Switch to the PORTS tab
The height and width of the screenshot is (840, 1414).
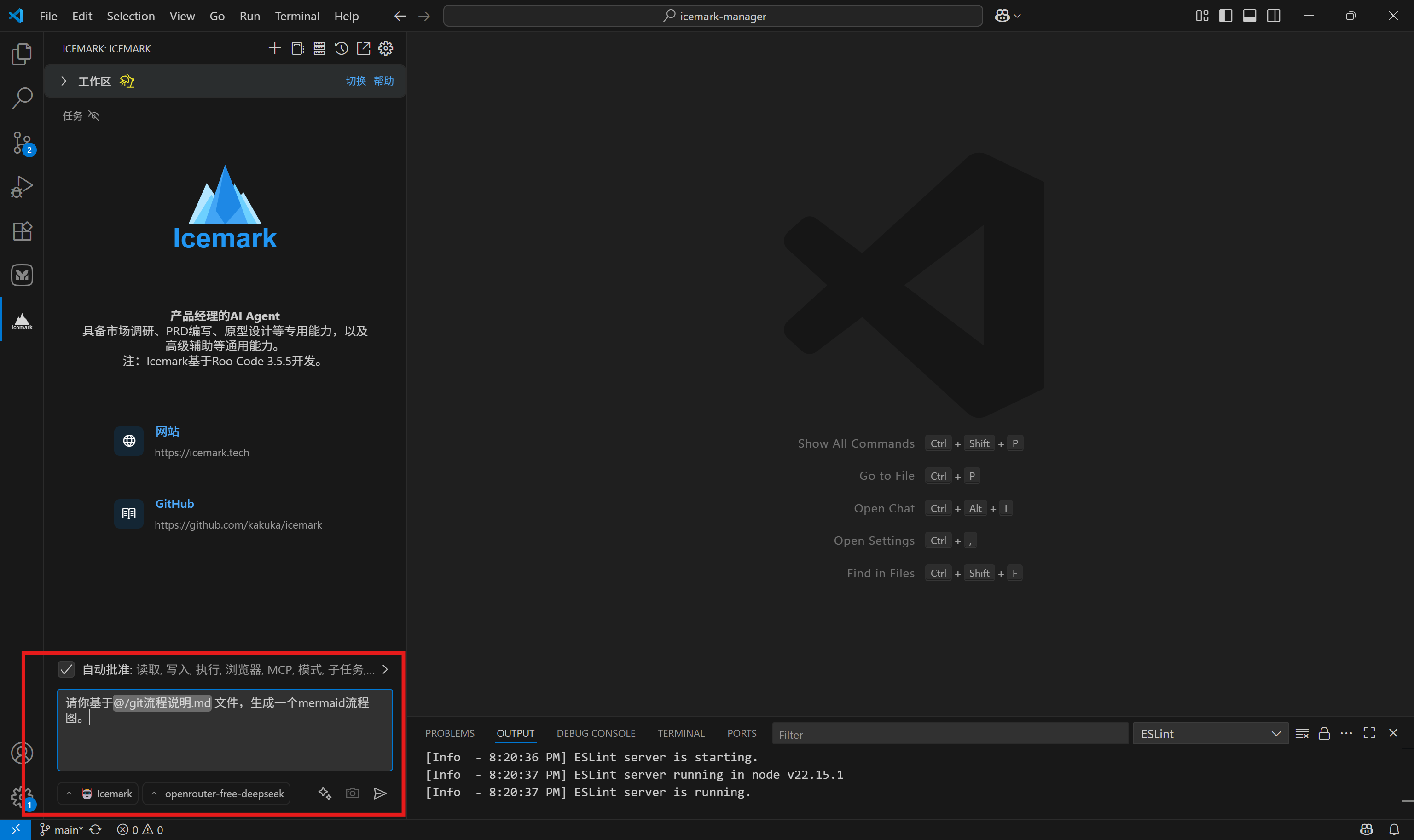coord(742,734)
